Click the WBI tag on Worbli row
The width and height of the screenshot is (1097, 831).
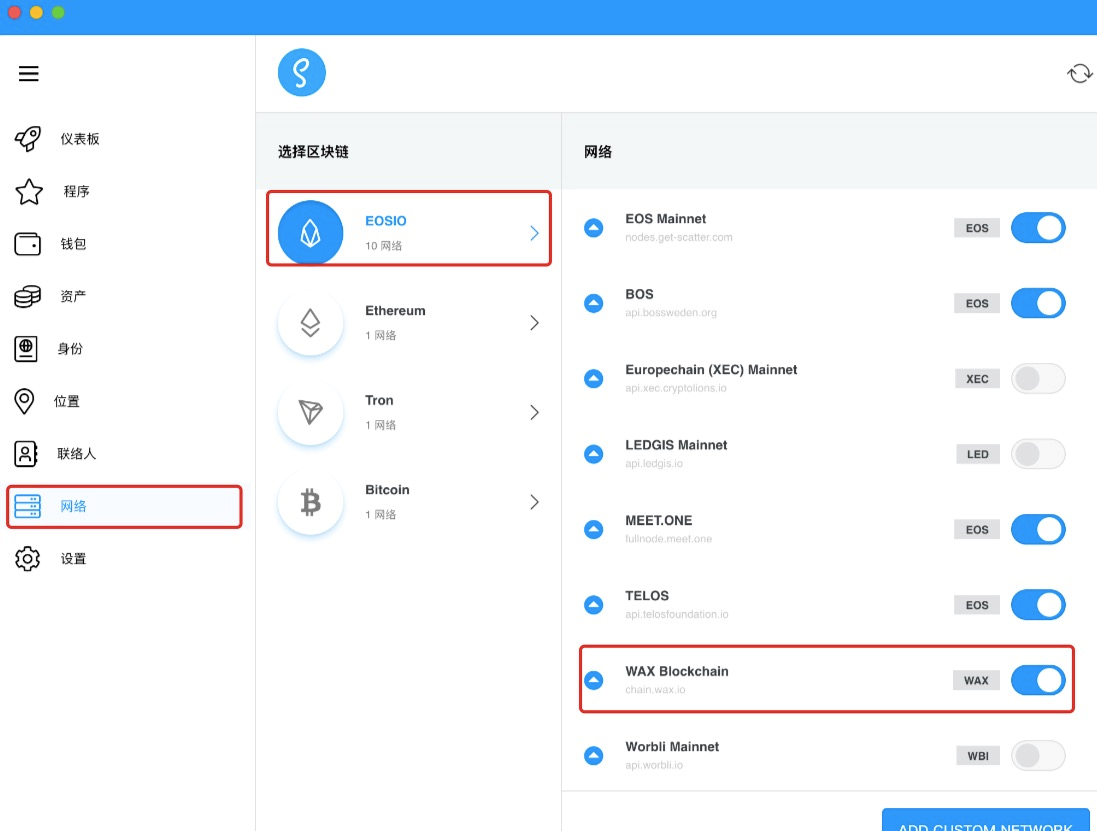click(x=978, y=755)
